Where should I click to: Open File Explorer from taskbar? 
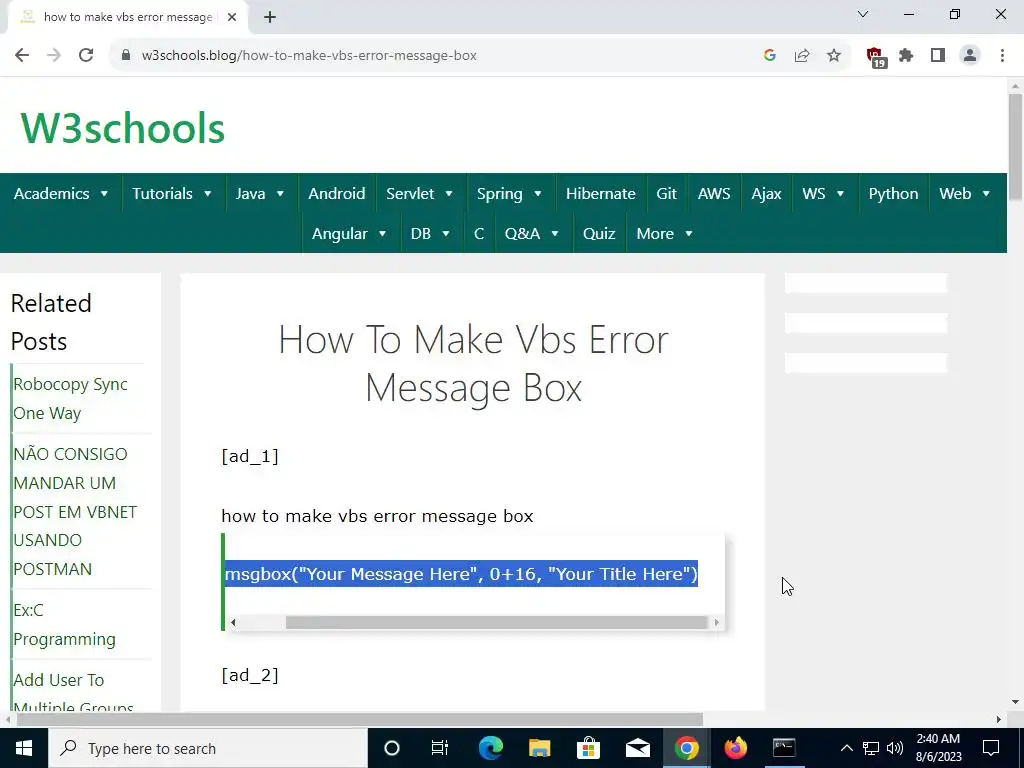539,748
